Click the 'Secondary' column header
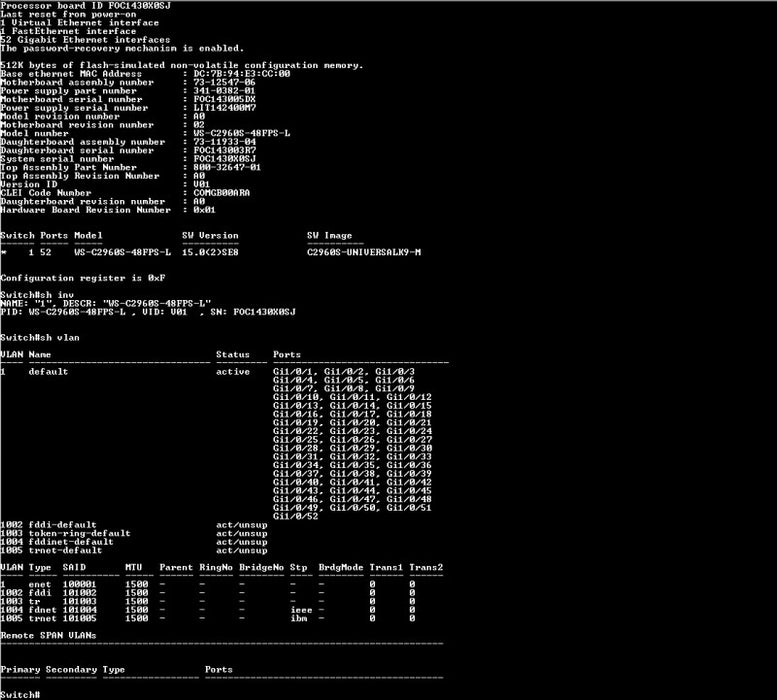 point(71,669)
